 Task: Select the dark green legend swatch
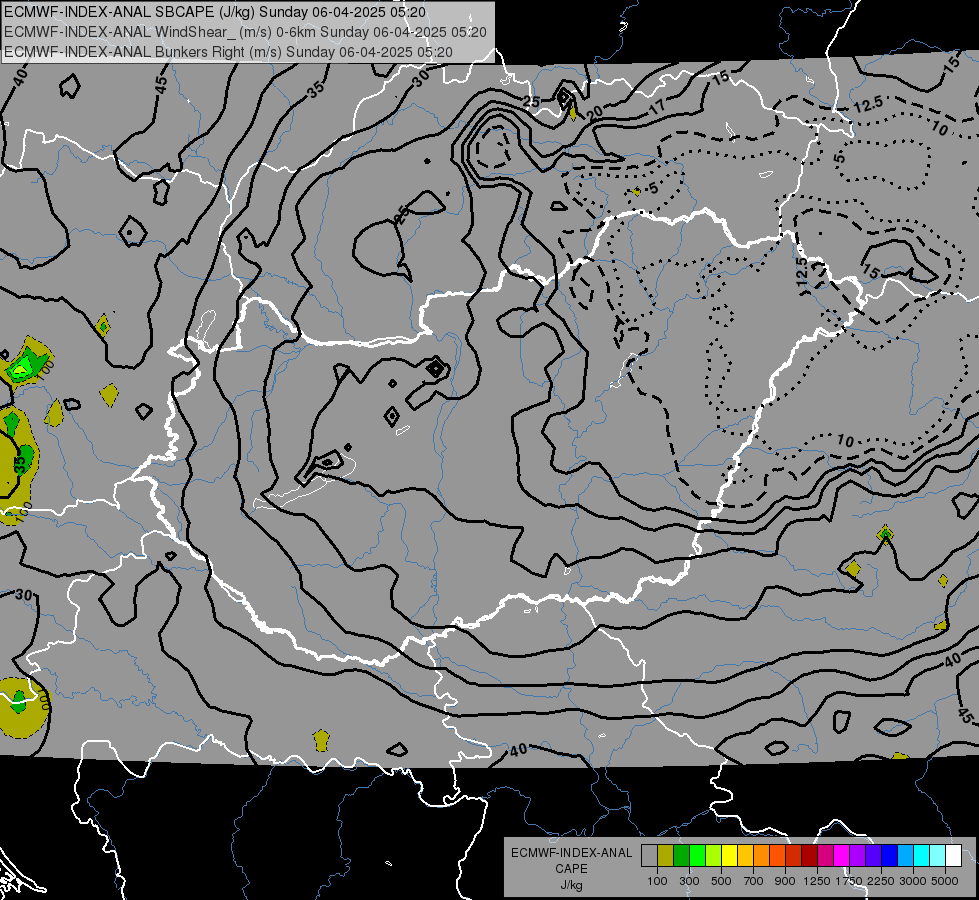681,856
